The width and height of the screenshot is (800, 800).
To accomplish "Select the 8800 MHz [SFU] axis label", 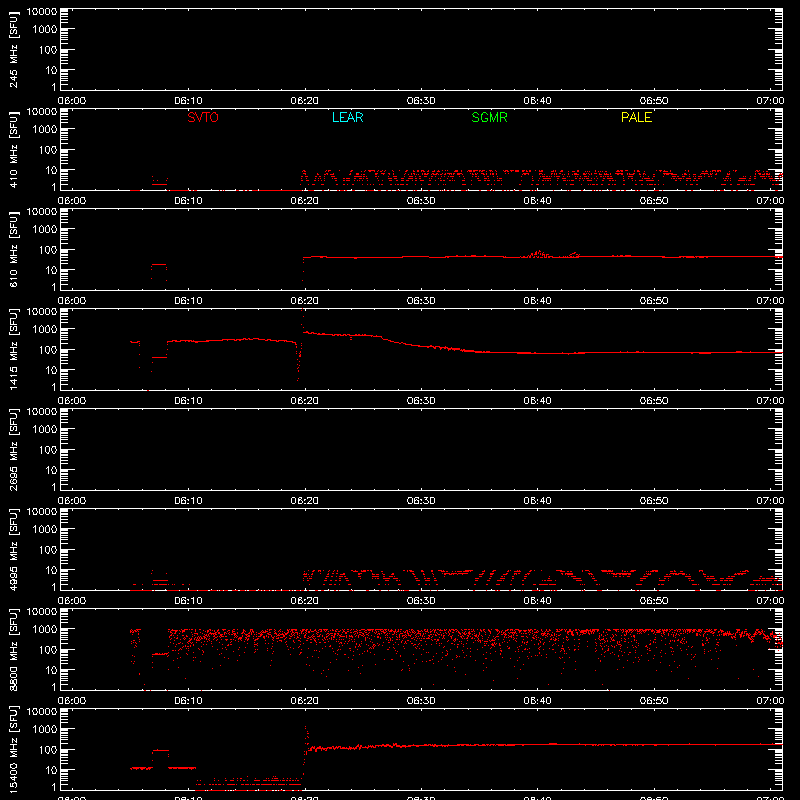I will (14, 650).
